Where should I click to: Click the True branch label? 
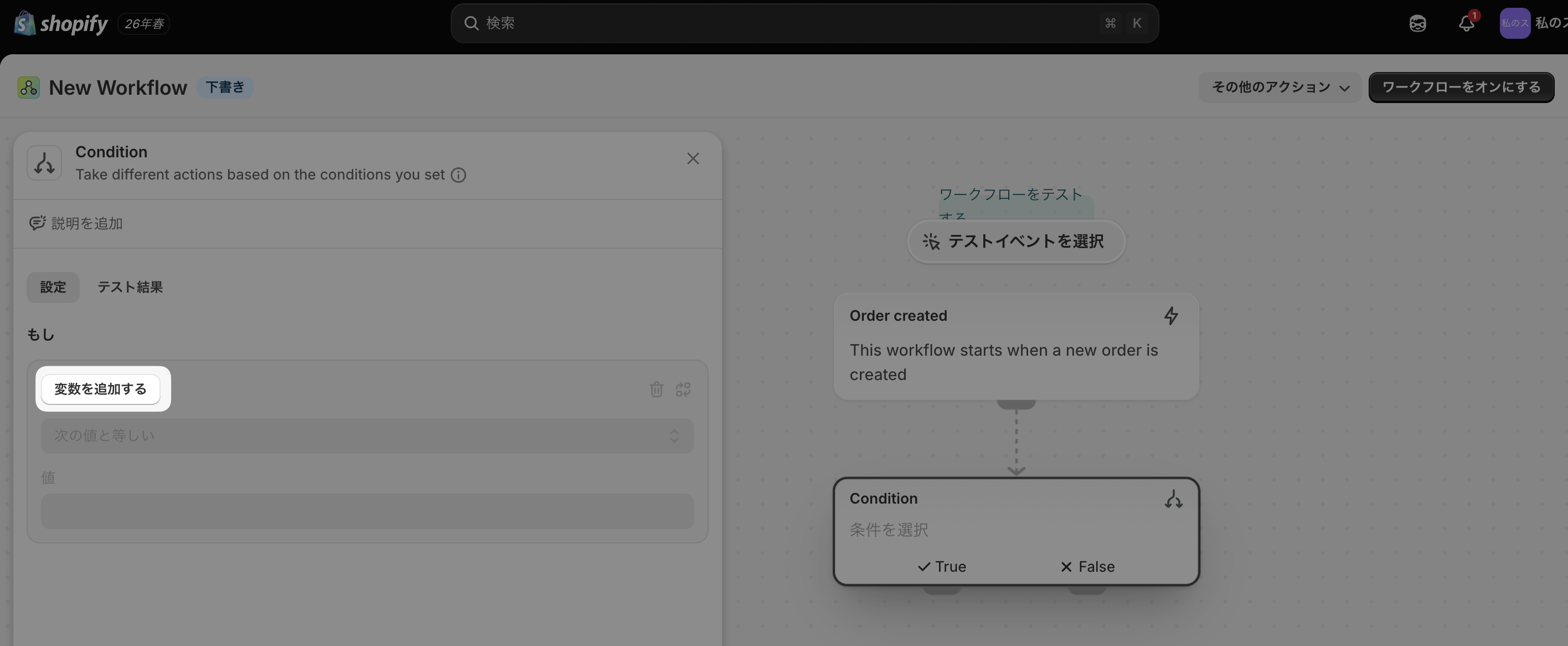942,567
